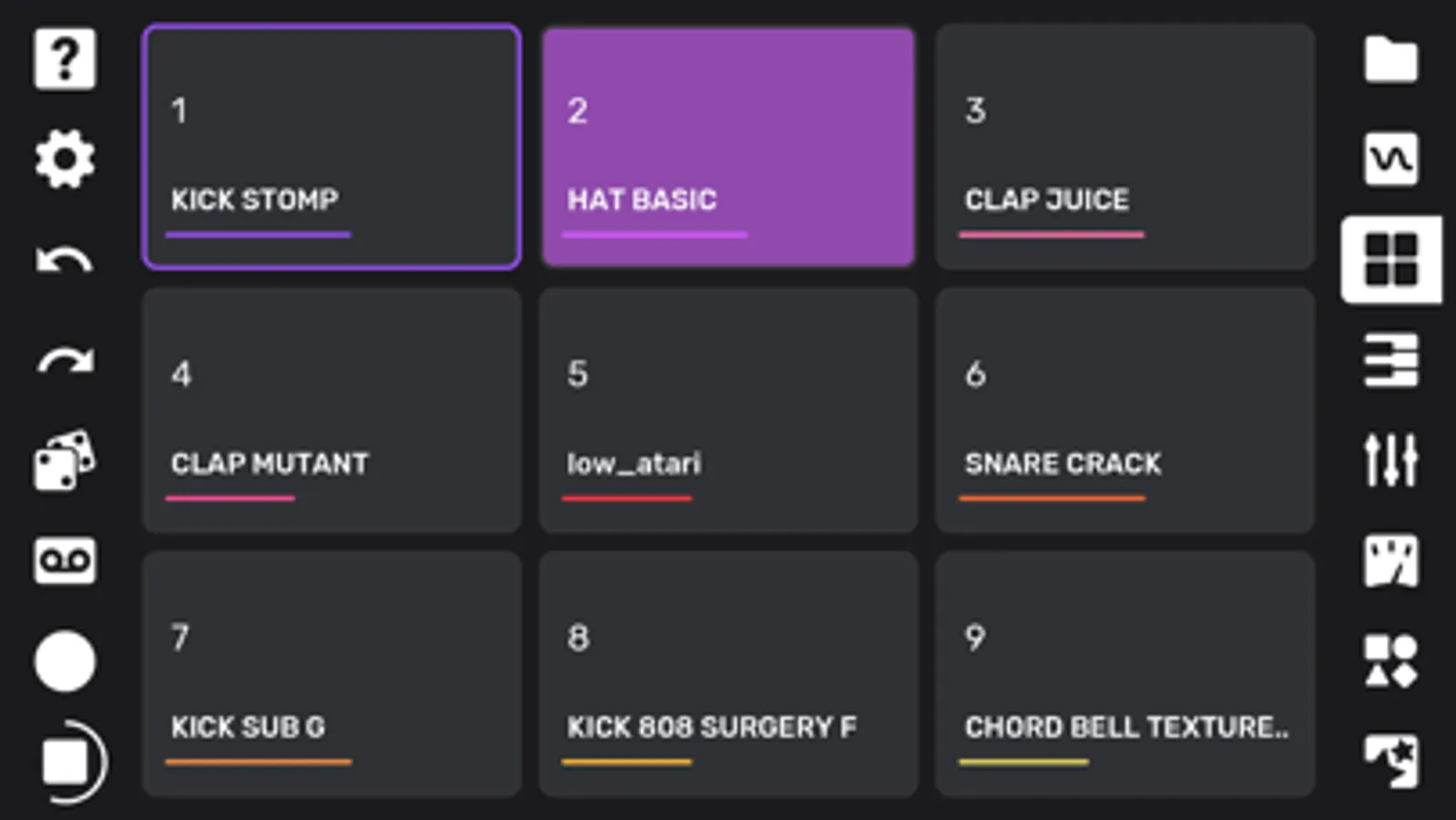
Task: Click the dice randomize icon
Action: click(64, 461)
